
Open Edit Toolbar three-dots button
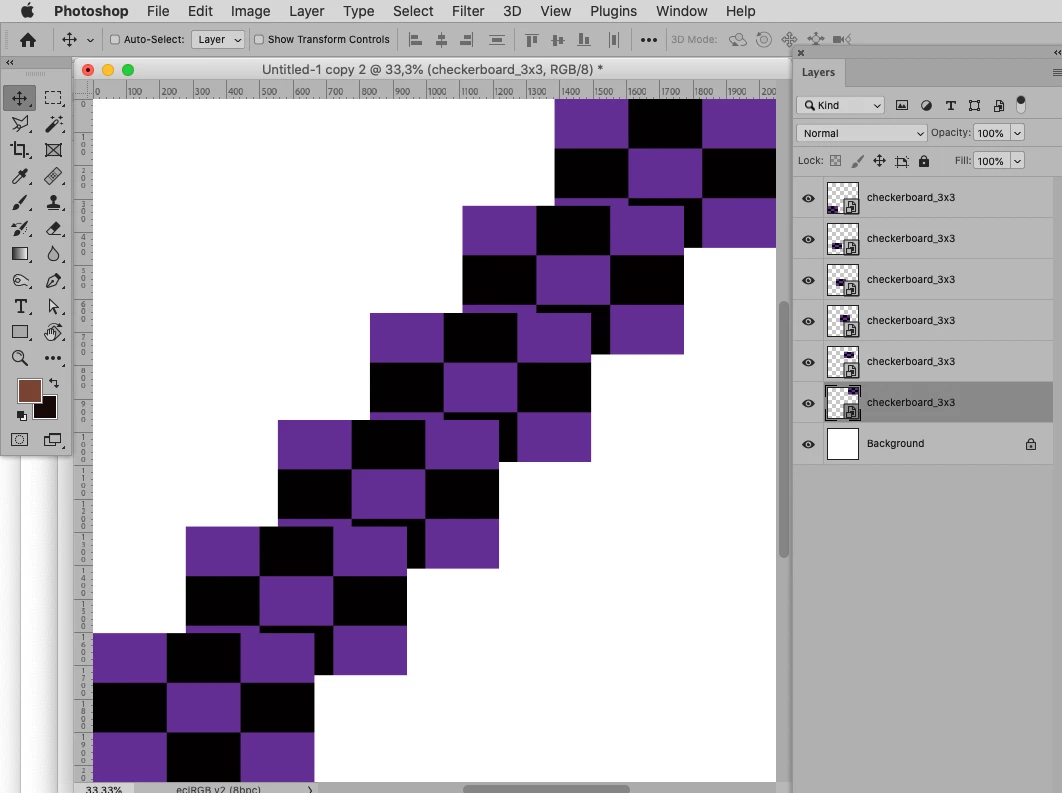(x=53, y=358)
